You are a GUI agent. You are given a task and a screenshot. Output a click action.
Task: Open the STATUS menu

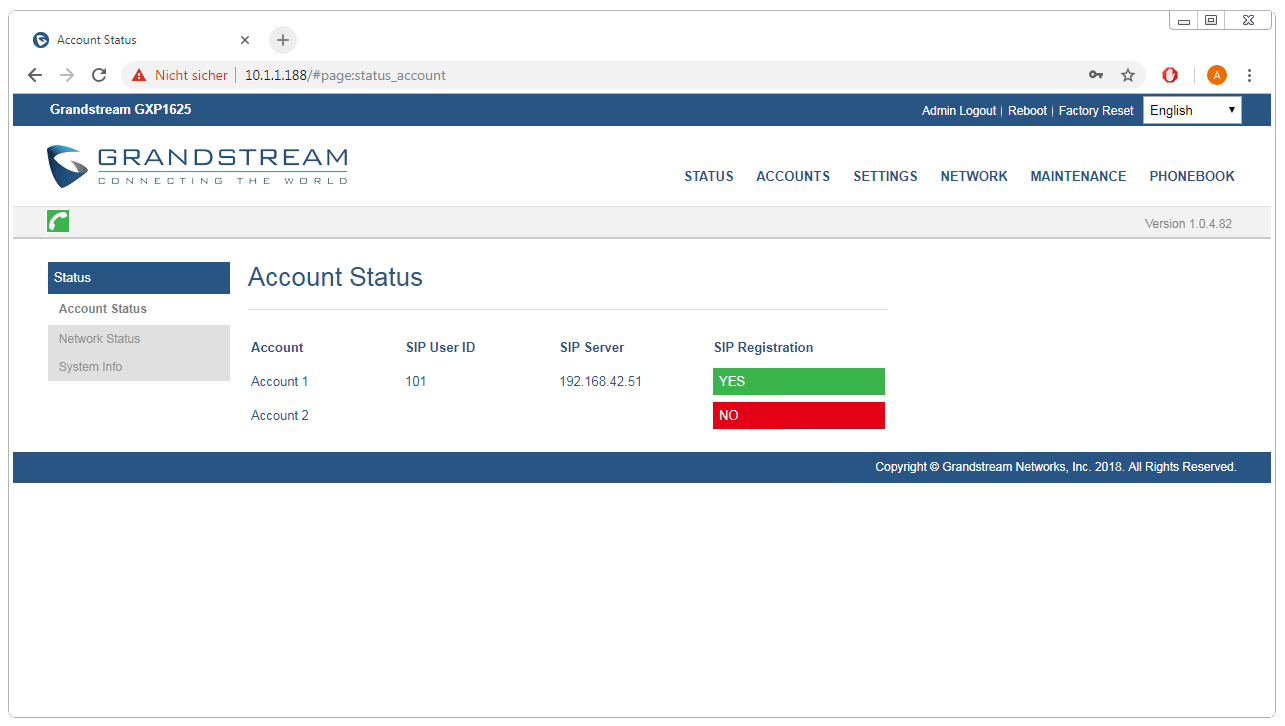click(x=709, y=176)
